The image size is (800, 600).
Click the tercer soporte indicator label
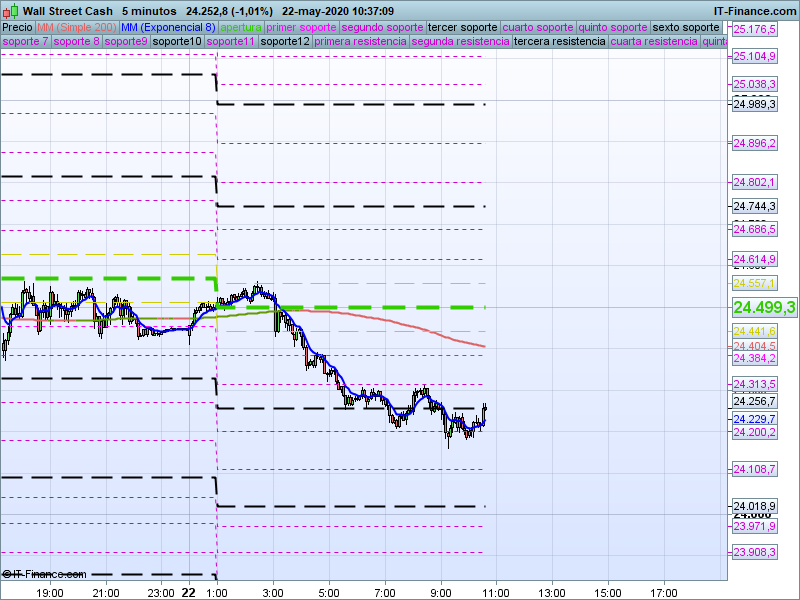pyautogui.click(x=462, y=27)
